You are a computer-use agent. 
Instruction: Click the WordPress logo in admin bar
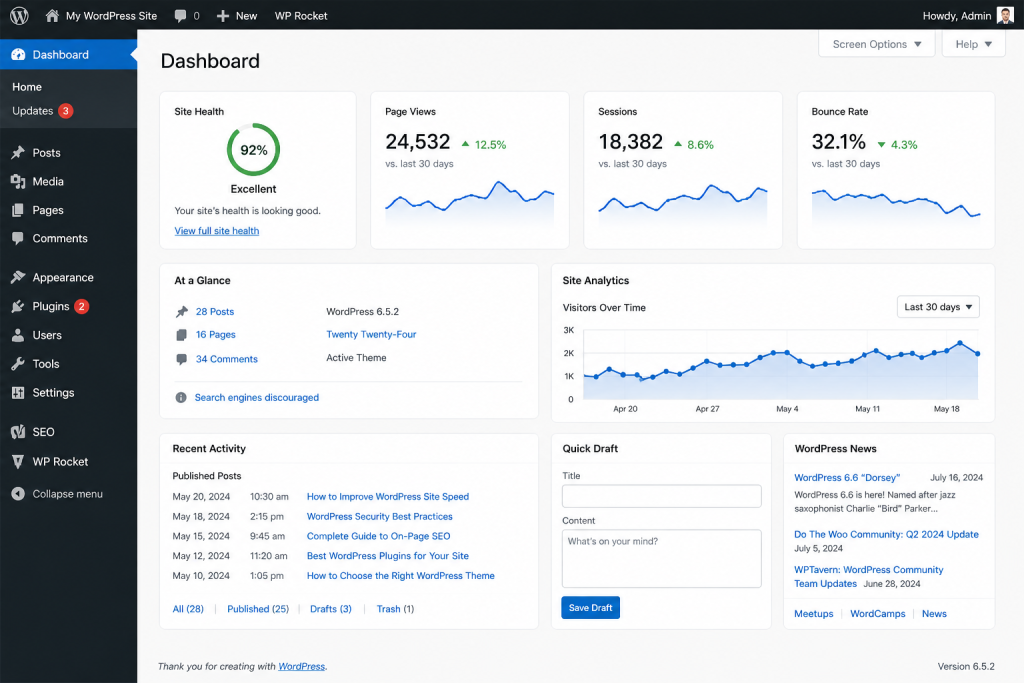(19, 16)
